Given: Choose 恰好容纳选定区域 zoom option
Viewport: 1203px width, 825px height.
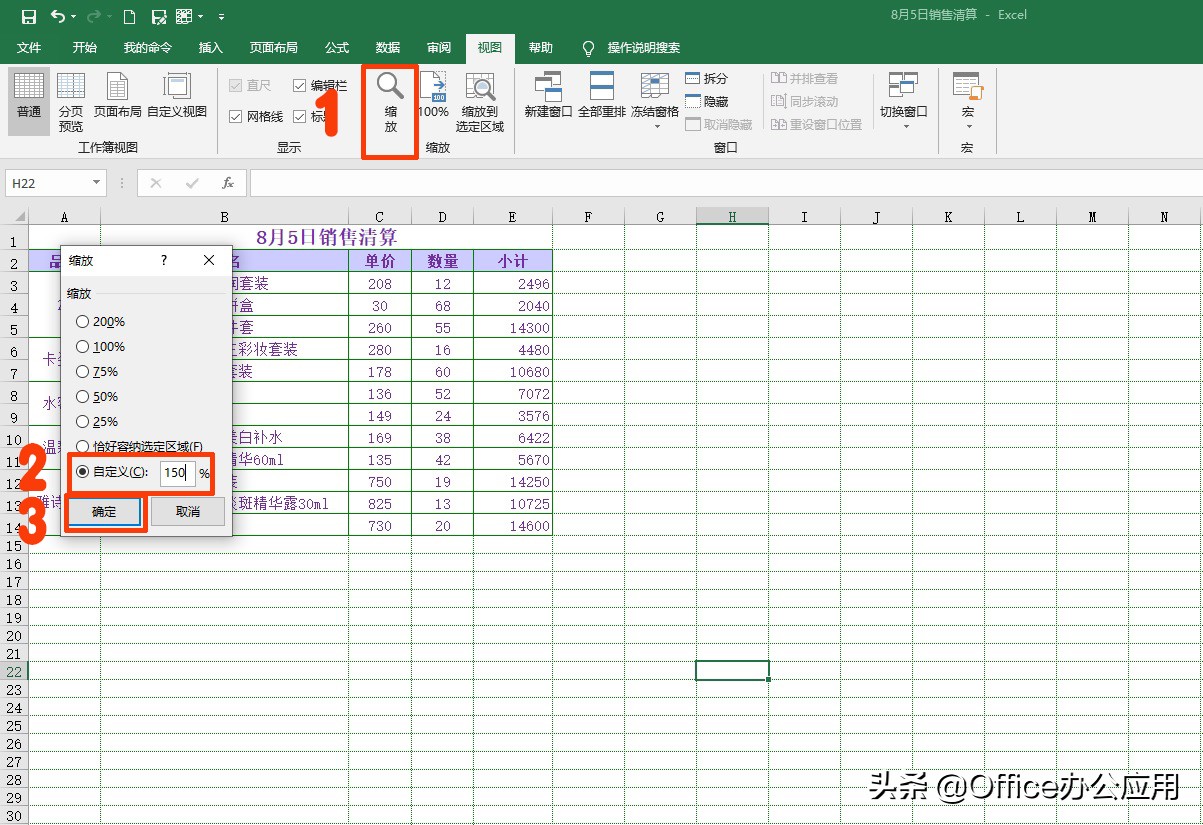Looking at the screenshot, I should tap(82, 447).
